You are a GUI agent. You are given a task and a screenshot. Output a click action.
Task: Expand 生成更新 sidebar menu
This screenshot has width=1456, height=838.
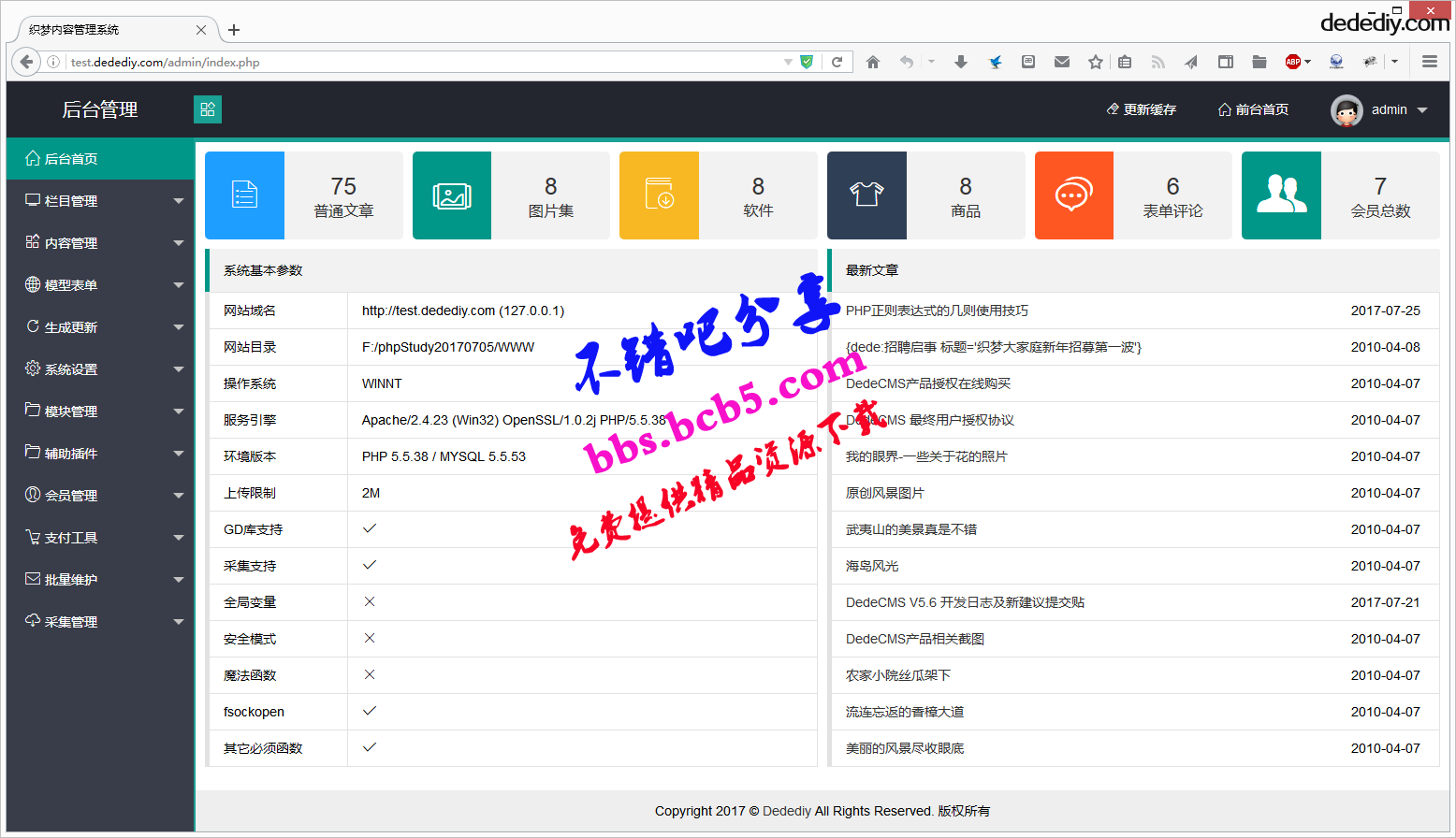[x=100, y=327]
